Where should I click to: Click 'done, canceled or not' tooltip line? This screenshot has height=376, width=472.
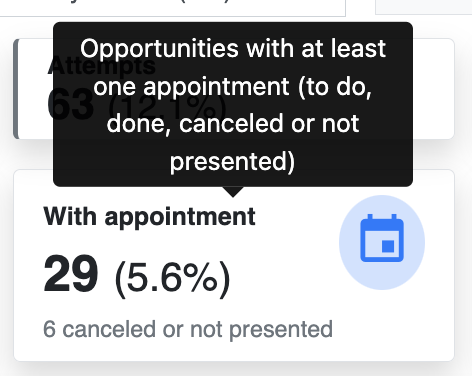(x=233, y=123)
